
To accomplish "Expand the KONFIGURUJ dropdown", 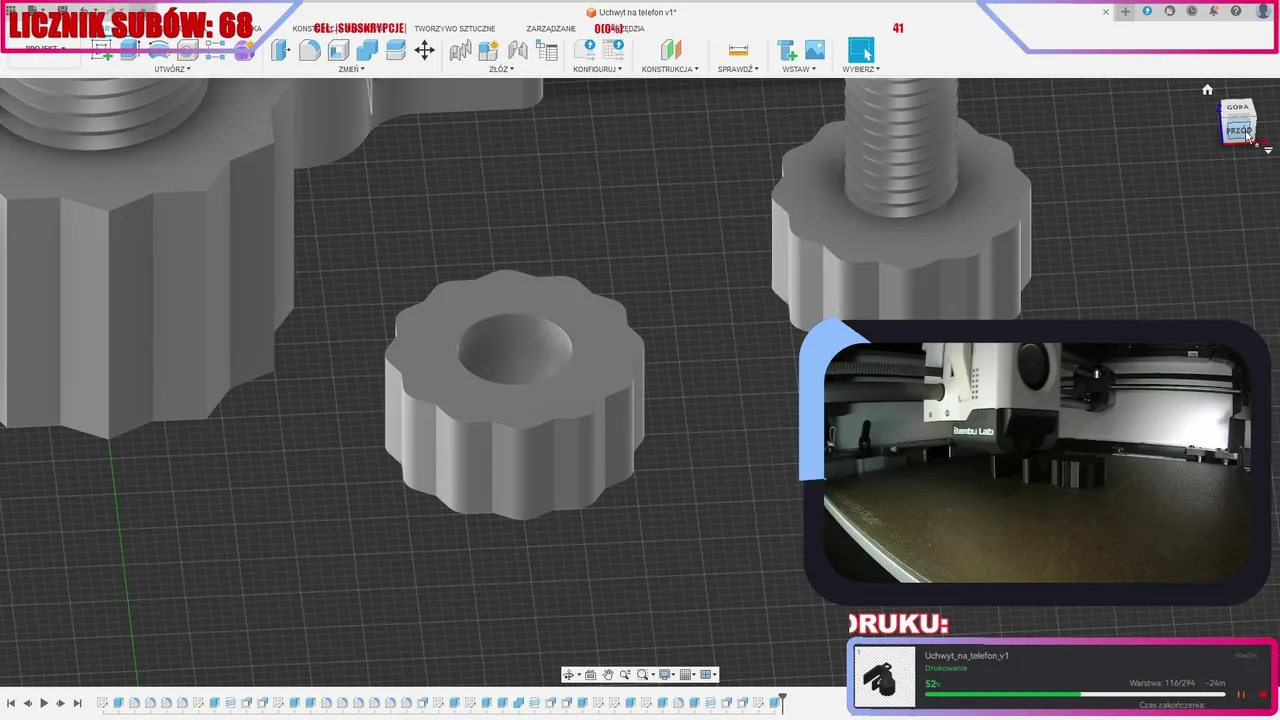I will point(598,69).
